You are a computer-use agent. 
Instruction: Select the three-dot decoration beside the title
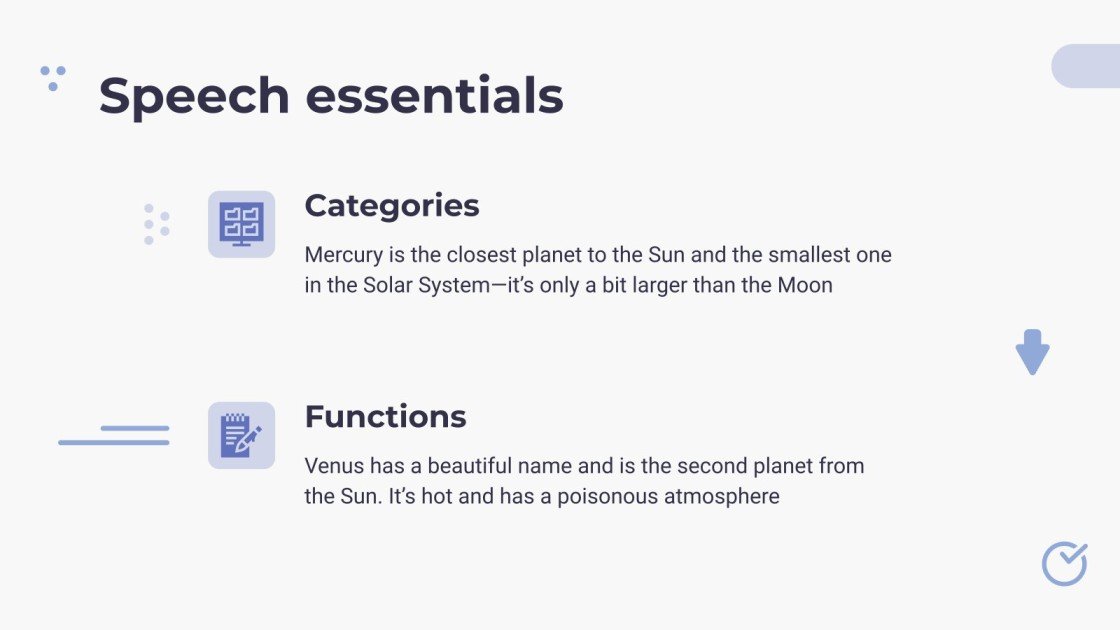point(53,77)
